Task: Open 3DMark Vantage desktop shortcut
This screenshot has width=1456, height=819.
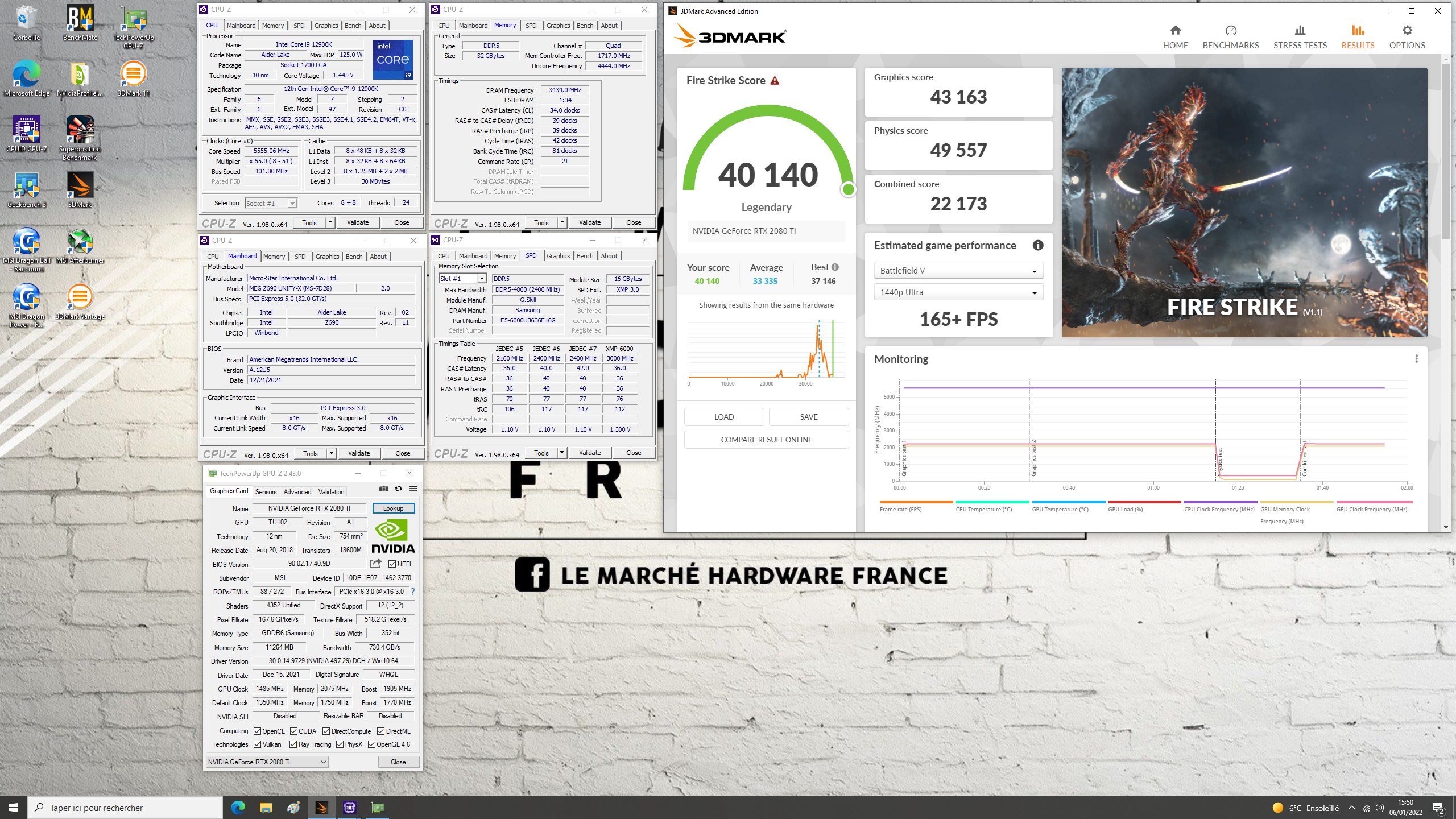Action: (80, 301)
